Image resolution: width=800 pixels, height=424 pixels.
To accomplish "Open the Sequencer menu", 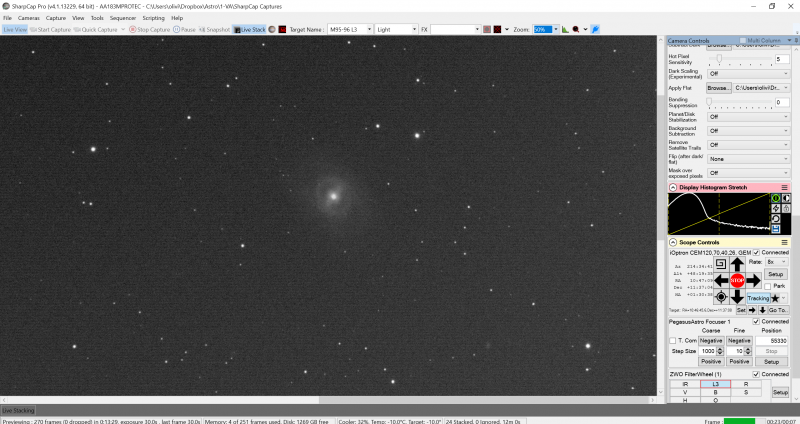I will pos(123,18).
